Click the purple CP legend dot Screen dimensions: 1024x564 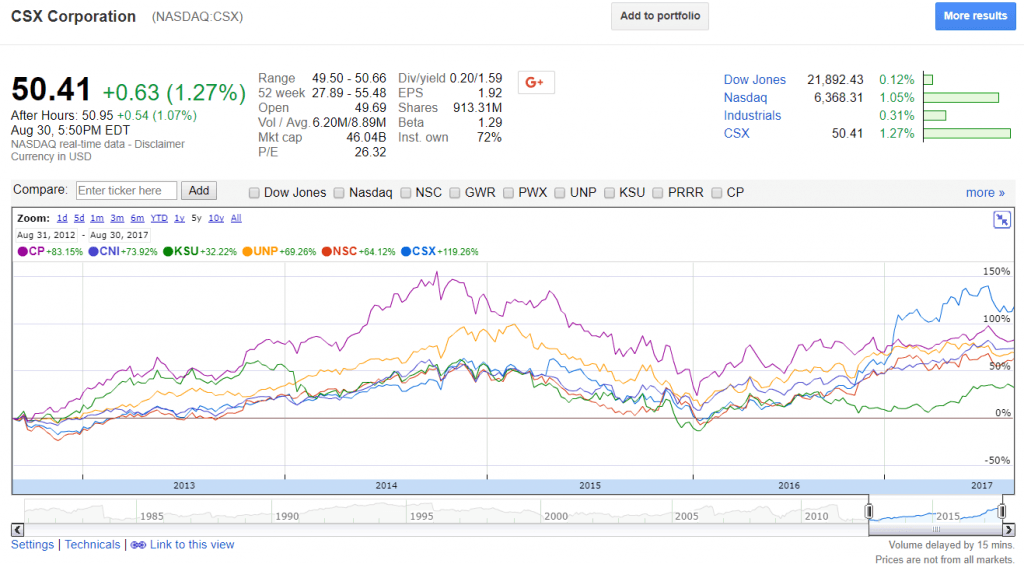click(x=22, y=251)
